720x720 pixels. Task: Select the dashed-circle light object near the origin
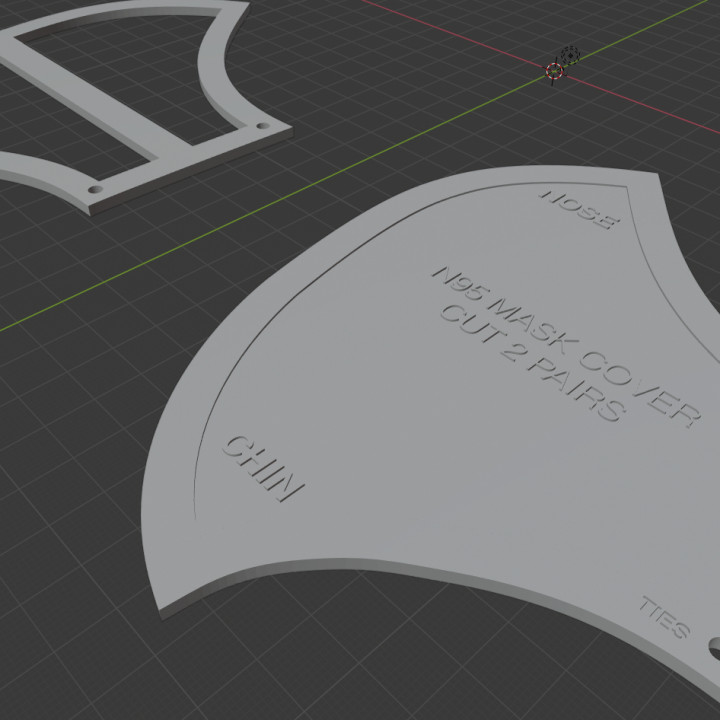(569, 54)
